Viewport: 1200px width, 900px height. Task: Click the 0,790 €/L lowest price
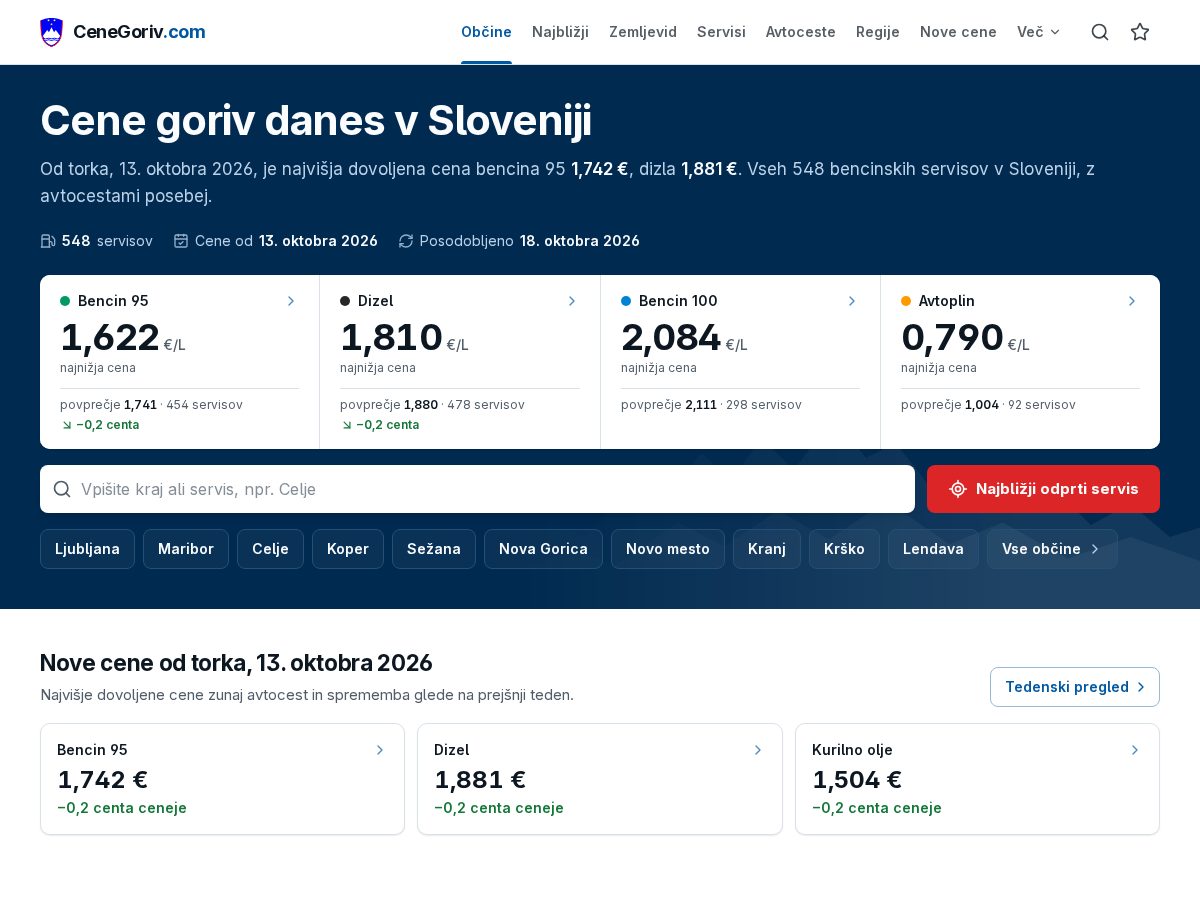click(x=965, y=338)
